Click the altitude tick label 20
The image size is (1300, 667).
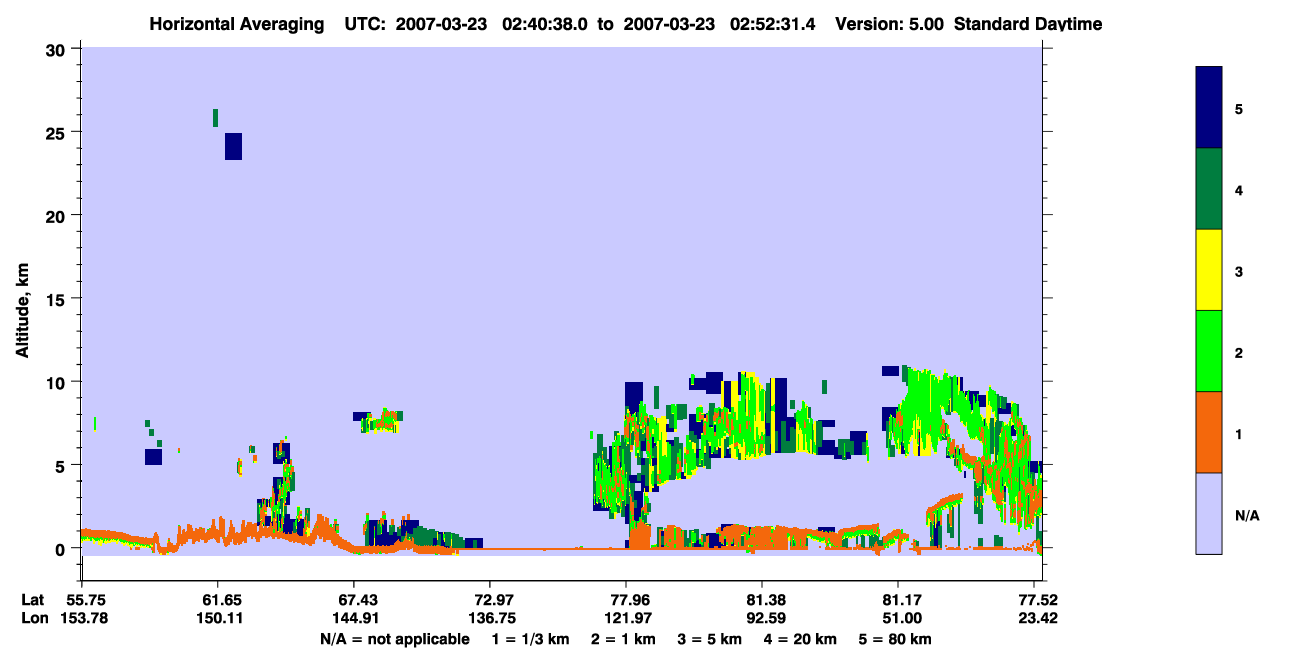[x=58, y=215]
